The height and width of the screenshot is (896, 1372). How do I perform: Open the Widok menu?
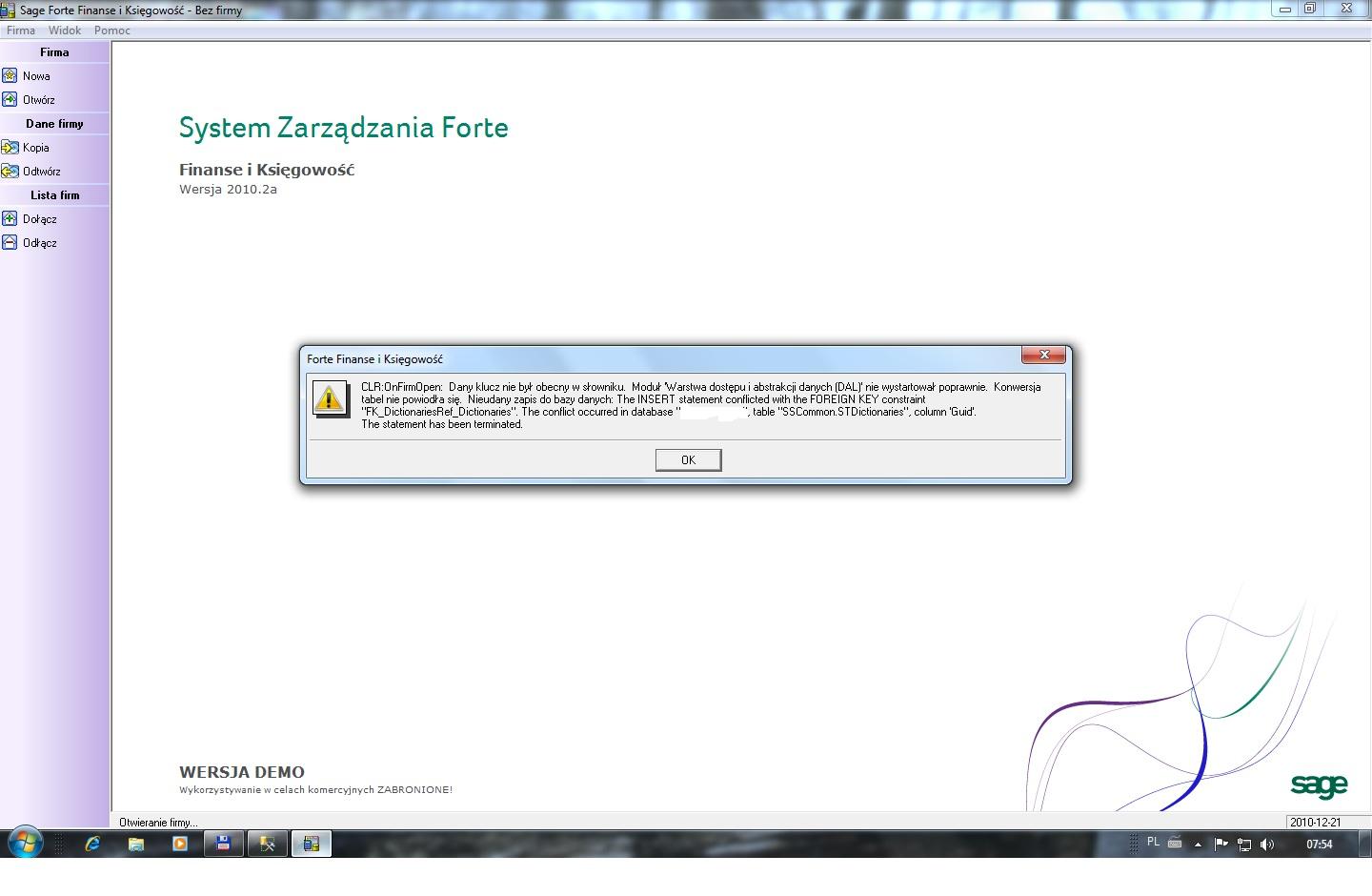click(65, 31)
